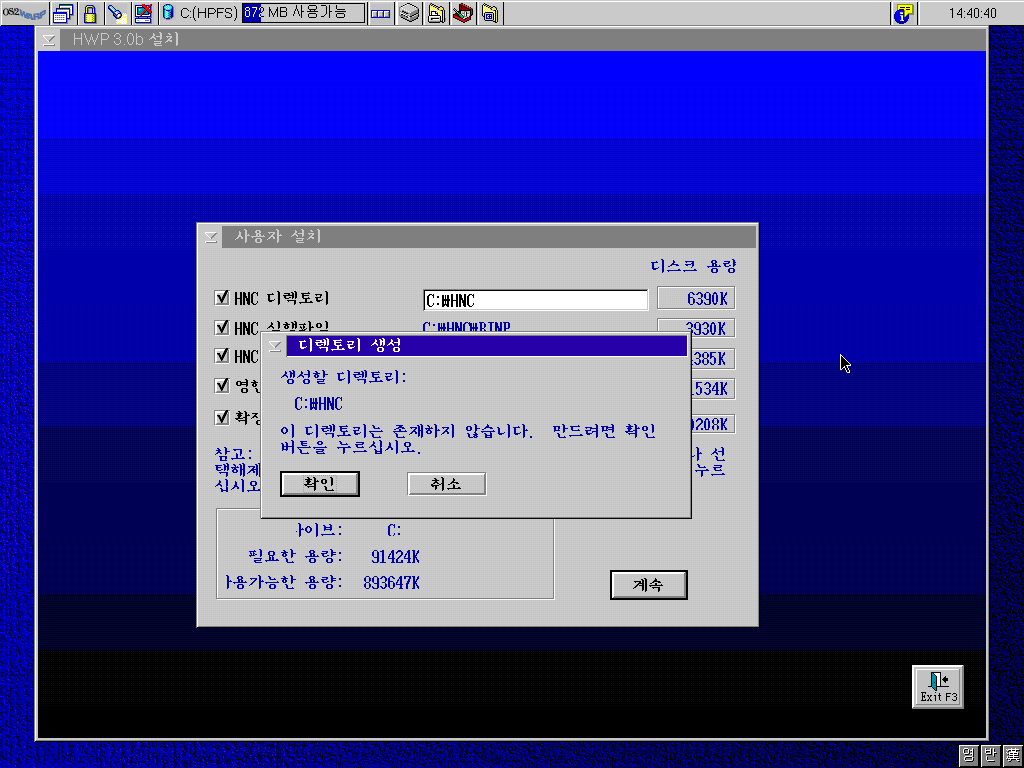The image size is (1024, 768).
Task: Click the 893647K available space value
Action: [x=391, y=583]
